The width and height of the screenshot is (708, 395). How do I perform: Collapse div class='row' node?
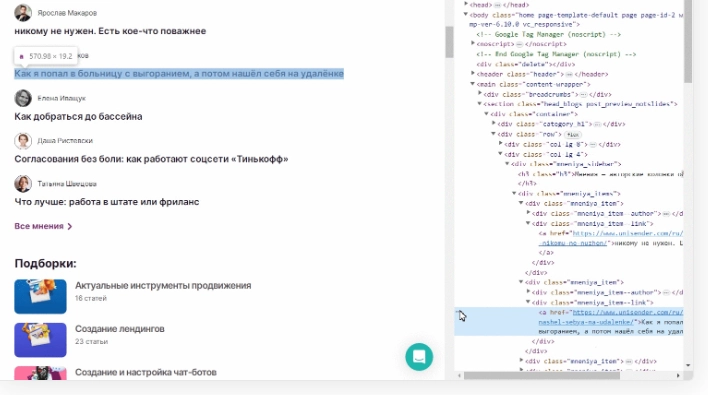[494, 134]
